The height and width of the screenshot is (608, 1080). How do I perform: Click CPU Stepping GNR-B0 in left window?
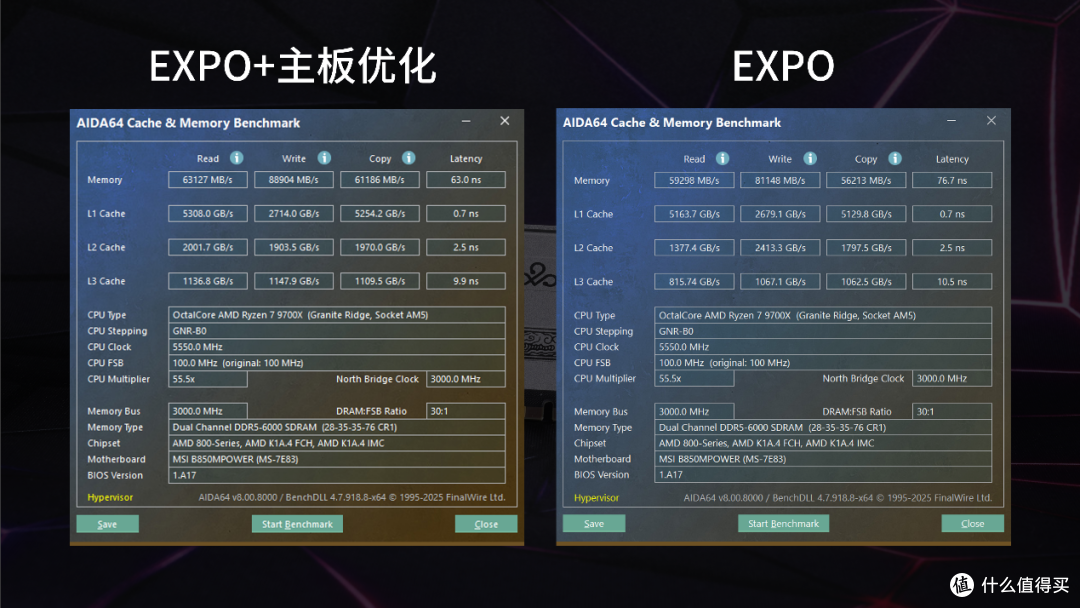pyautogui.click(x=337, y=331)
